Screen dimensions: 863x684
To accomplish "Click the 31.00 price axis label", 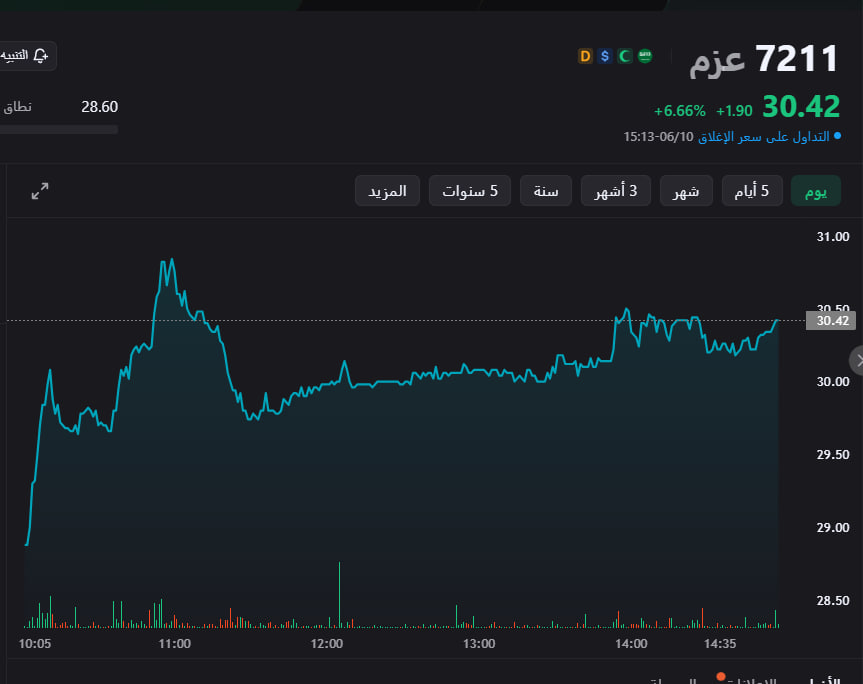I will click(x=833, y=237).
